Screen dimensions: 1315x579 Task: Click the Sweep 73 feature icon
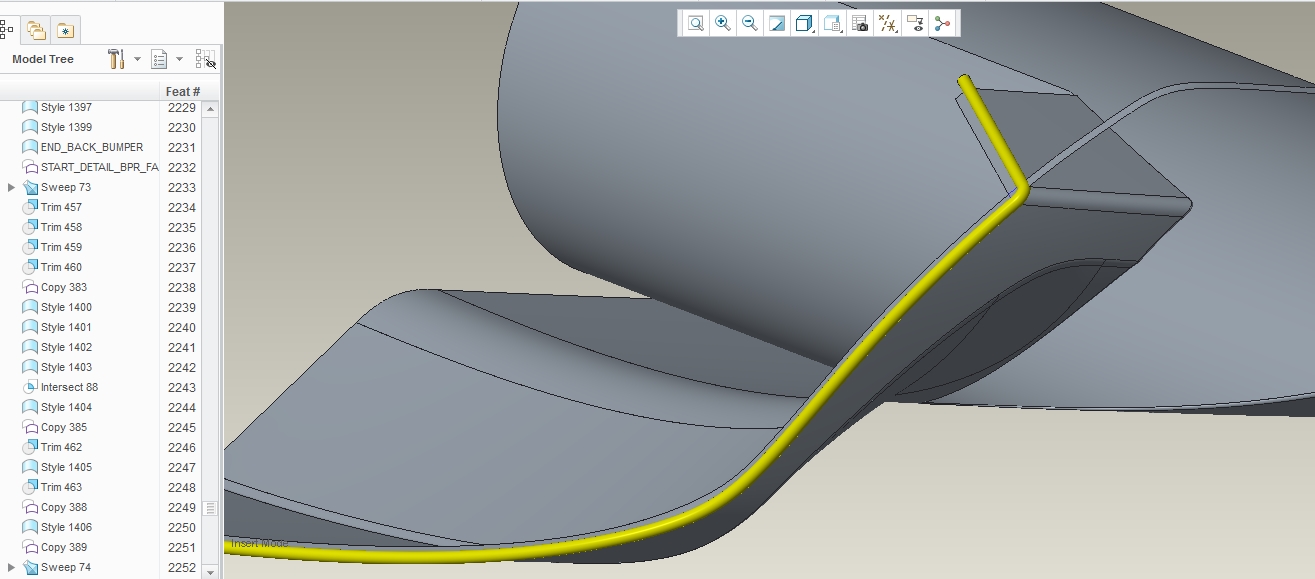pyautogui.click(x=29, y=187)
